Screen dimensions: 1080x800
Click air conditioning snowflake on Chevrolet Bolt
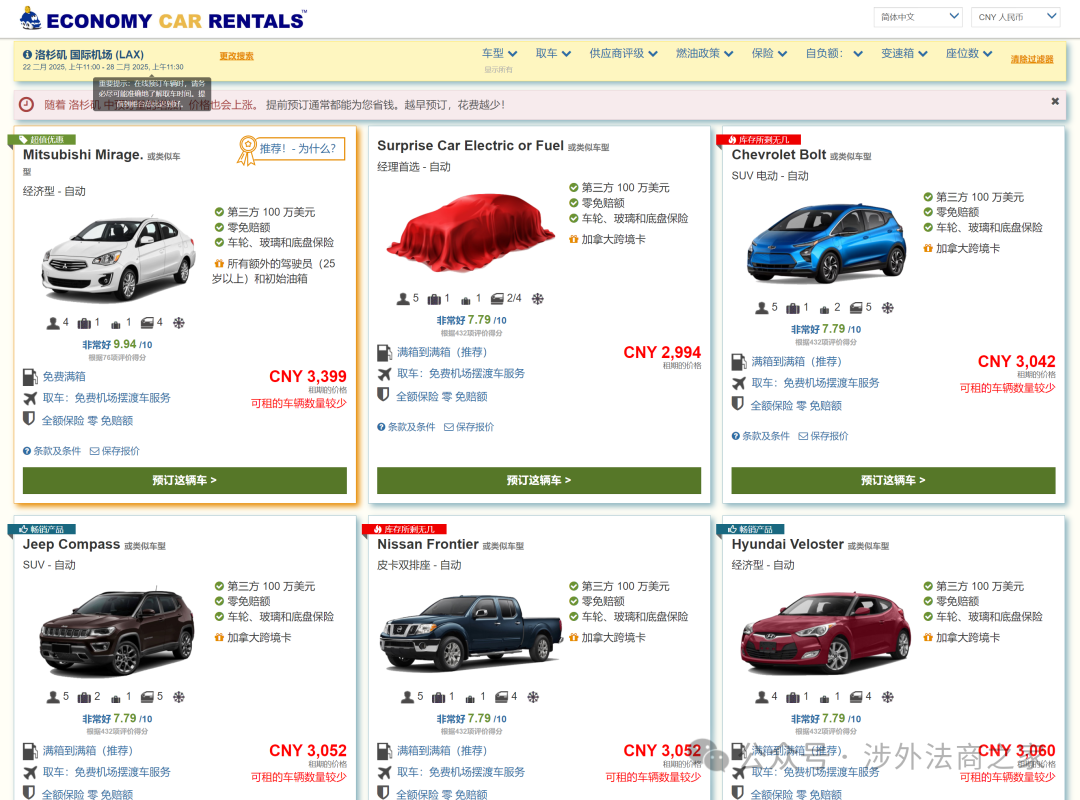pos(888,307)
